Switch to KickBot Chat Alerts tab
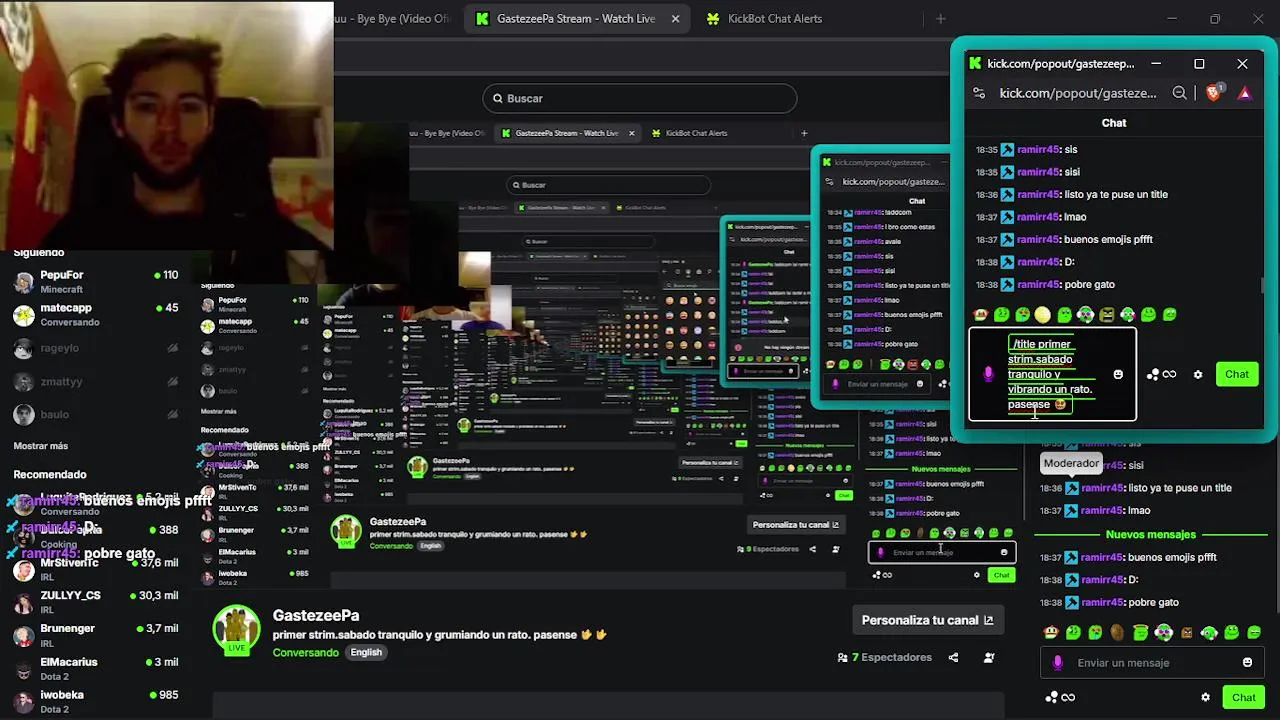The height and width of the screenshot is (720, 1280). [x=764, y=18]
